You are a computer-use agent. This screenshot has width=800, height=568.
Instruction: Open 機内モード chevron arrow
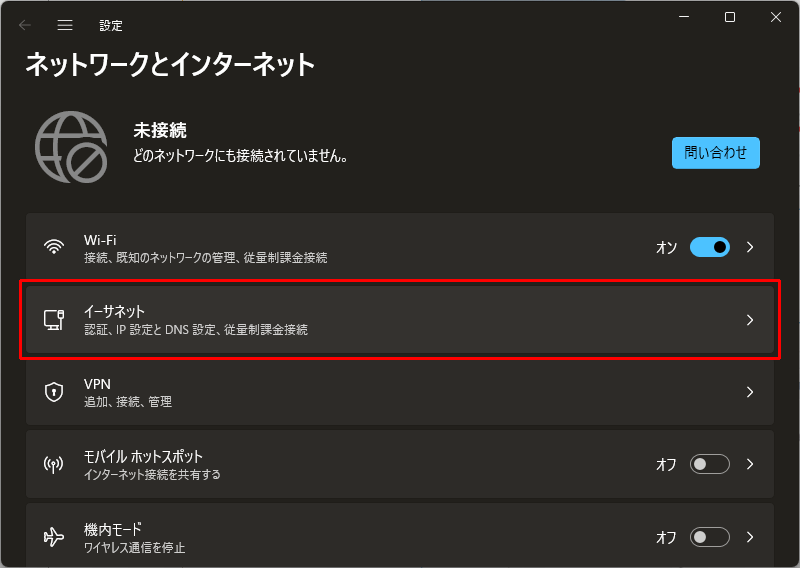click(750, 537)
